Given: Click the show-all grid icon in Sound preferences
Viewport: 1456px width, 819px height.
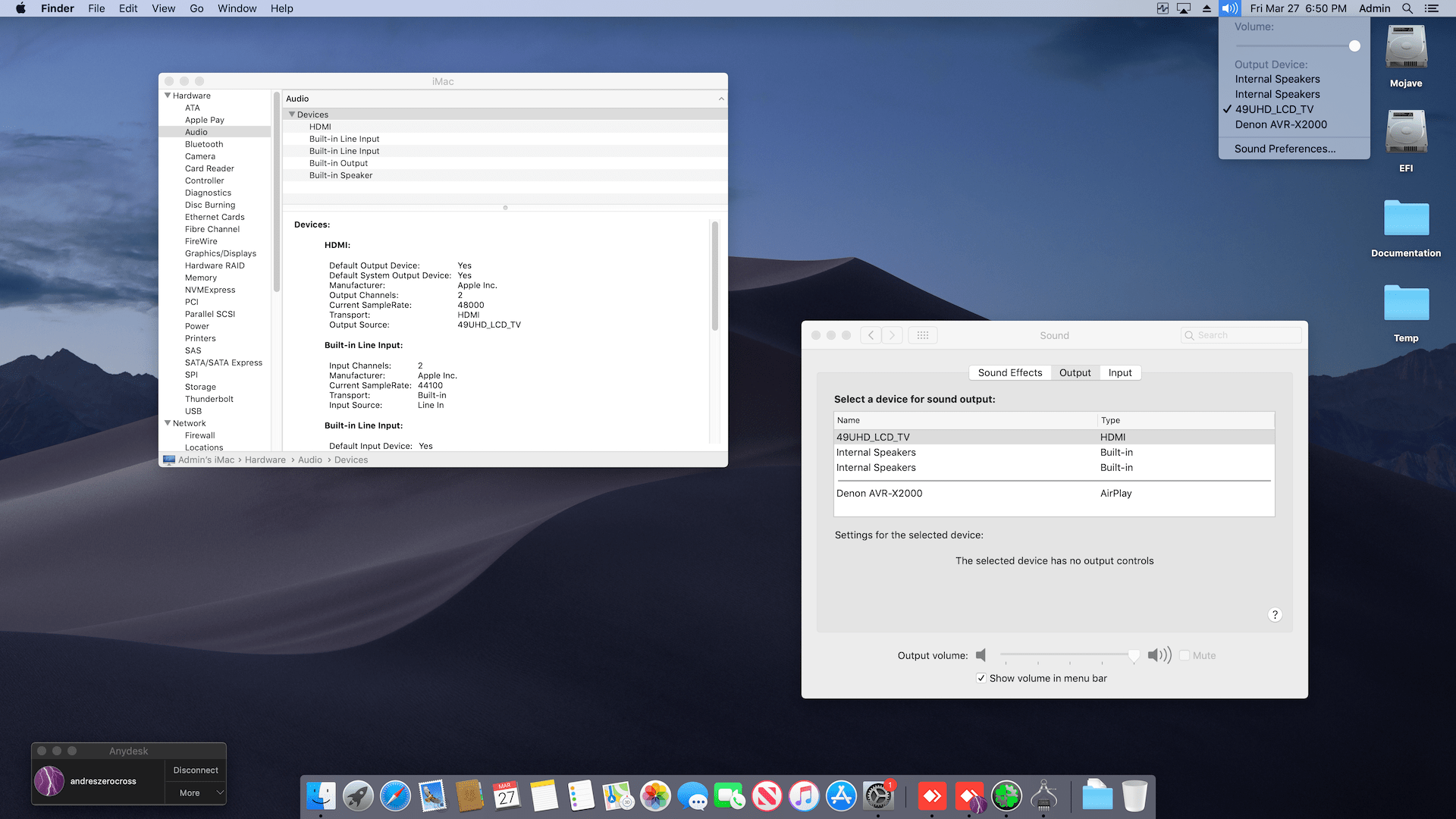Looking at the screenshot, I should [922, 335].
